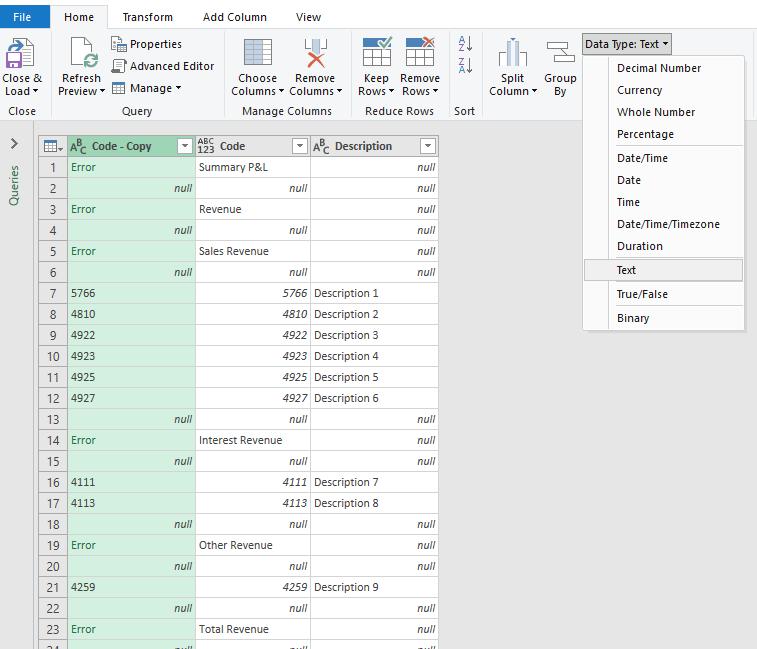This screenshot has height=649, width=757.
Task: Click the Choose Columns icon
Action: click(257, 52)
